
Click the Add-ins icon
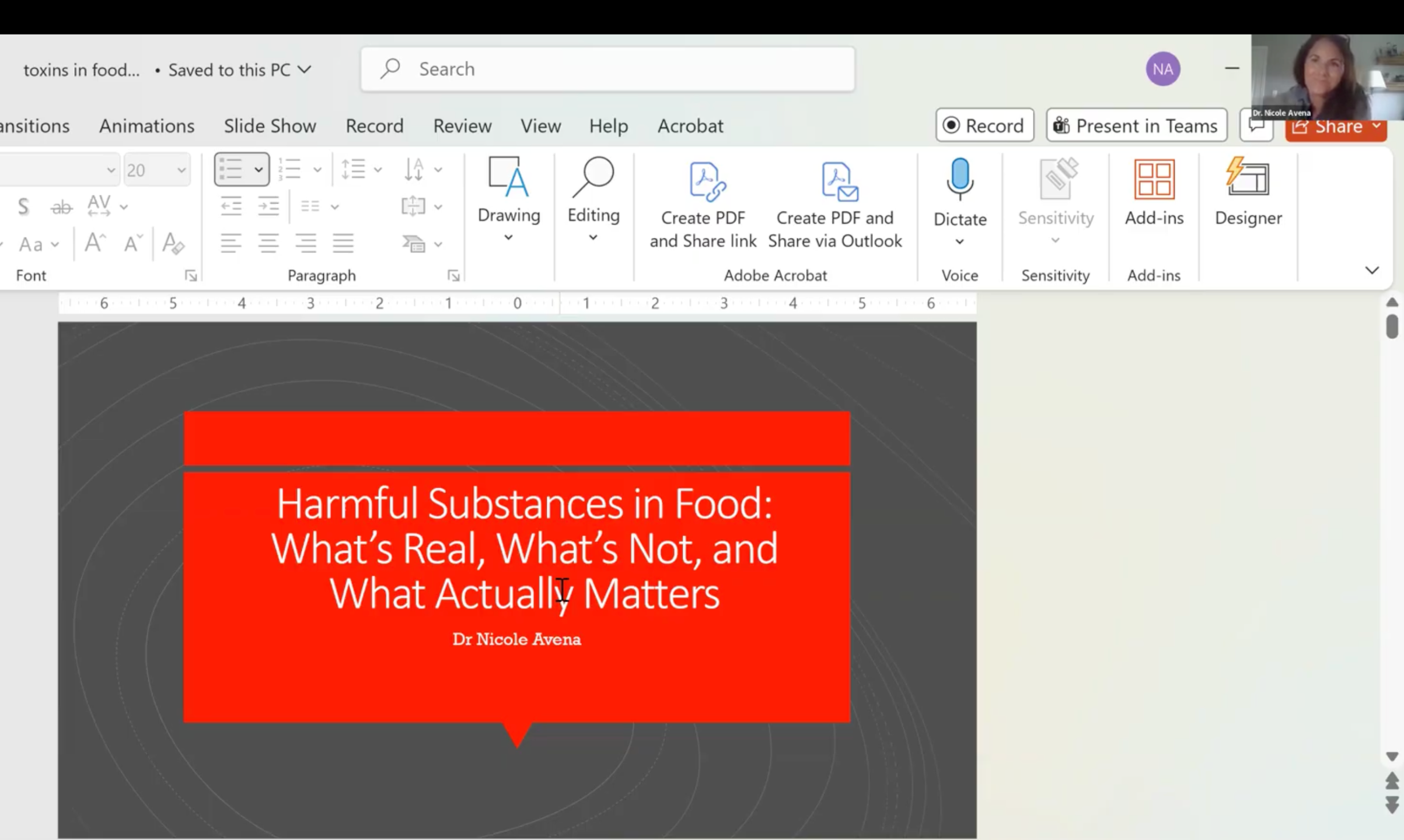pos(1154,178)
